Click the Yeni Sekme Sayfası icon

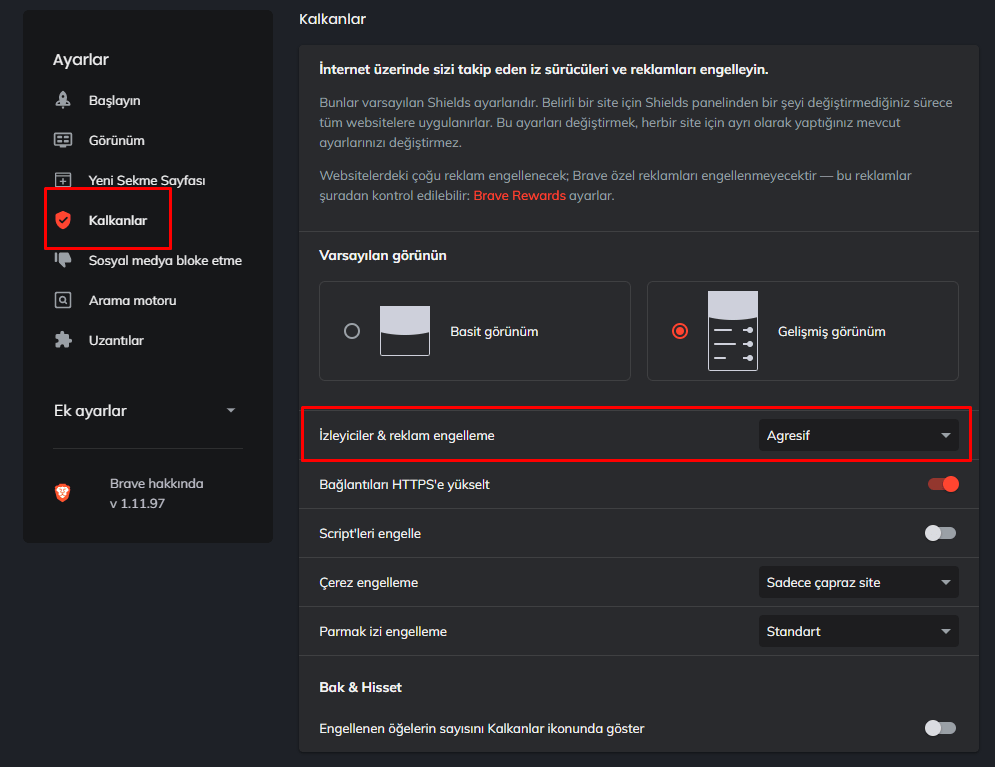click(x=62, y=180)
